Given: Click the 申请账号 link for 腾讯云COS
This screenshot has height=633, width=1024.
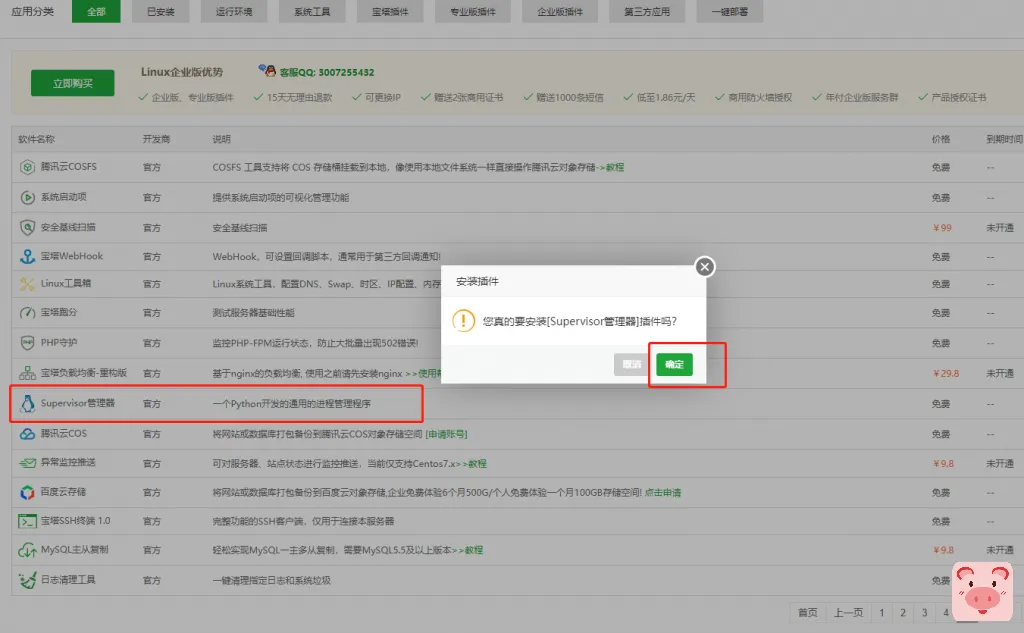Looking at the screenshot, I should click(x=446, y=434).
